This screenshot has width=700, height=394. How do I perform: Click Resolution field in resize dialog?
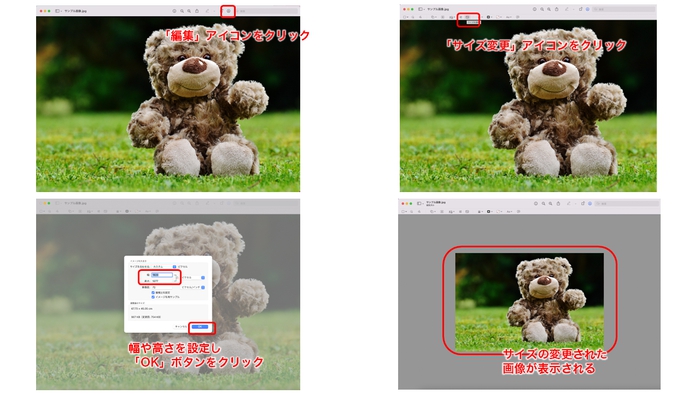coord(162,287)
